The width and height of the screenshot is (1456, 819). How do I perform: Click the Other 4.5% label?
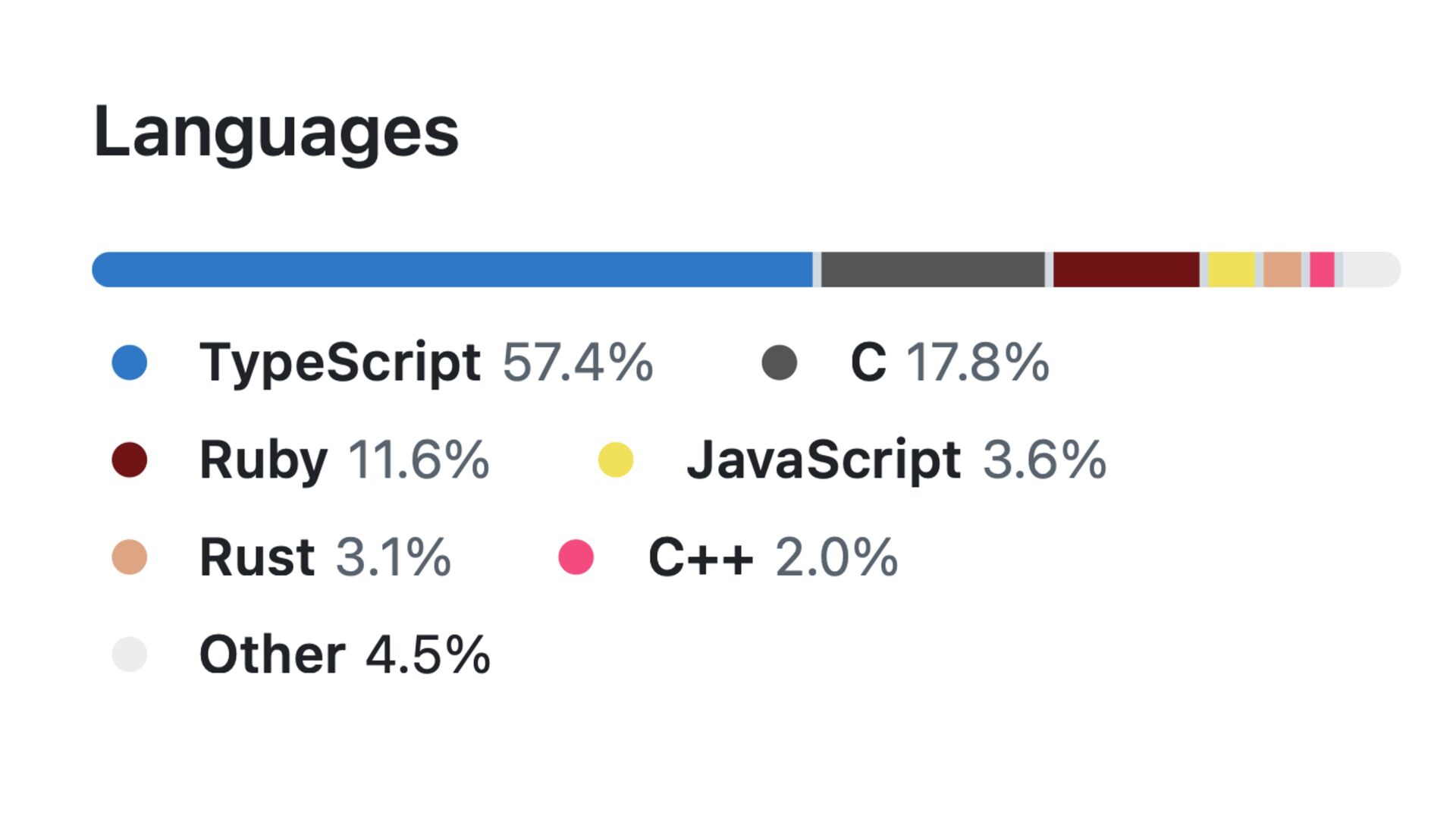pos(344,654)
